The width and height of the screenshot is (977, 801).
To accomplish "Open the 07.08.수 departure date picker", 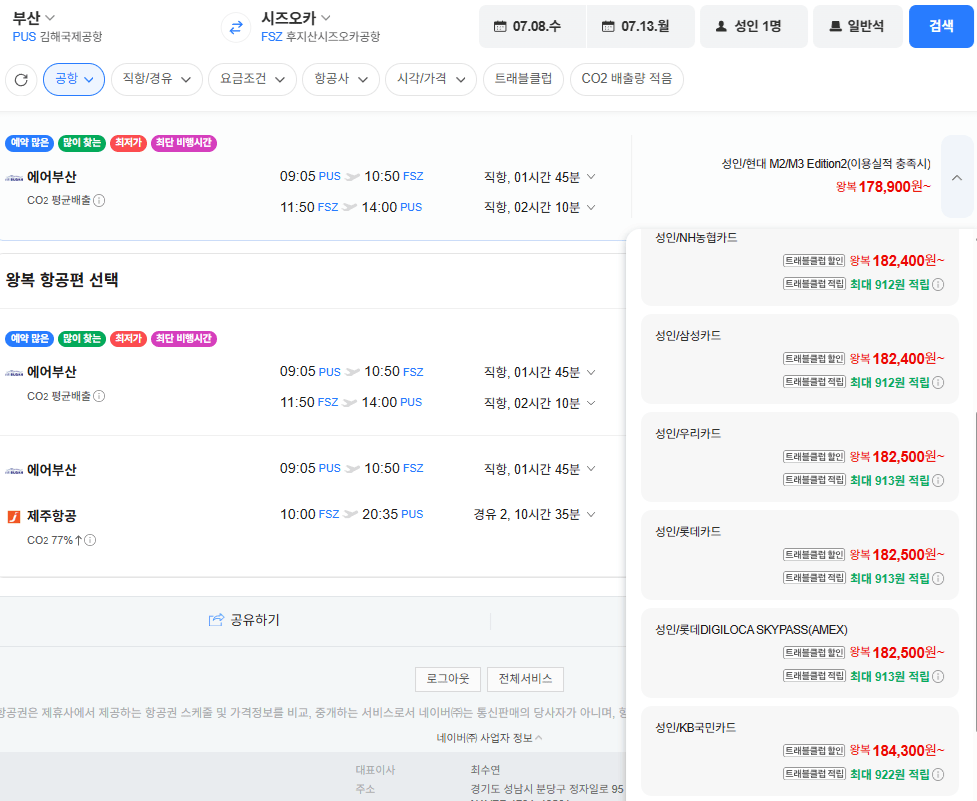I will click(x=532, y=26).
